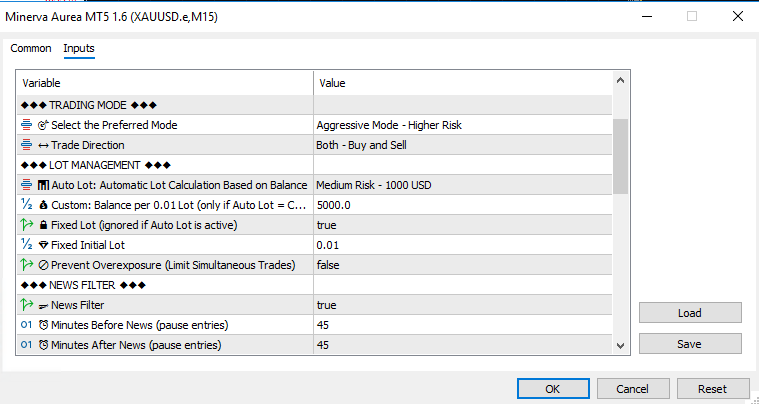Toggle the News Filter value set to true
The height and width of the screenshot is (404, 759).
(x=461, y=305)
